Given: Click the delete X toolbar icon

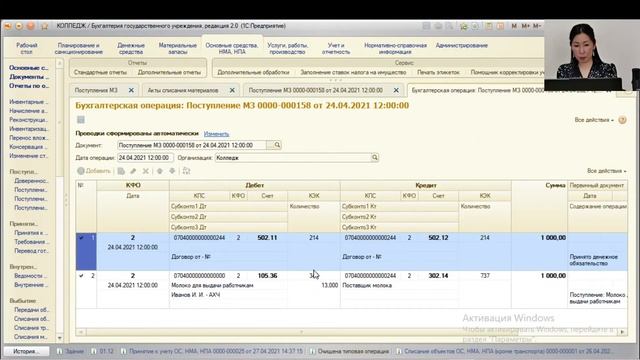Looking at the screenshot, I should pyautogui.click(x=146, y=171).
